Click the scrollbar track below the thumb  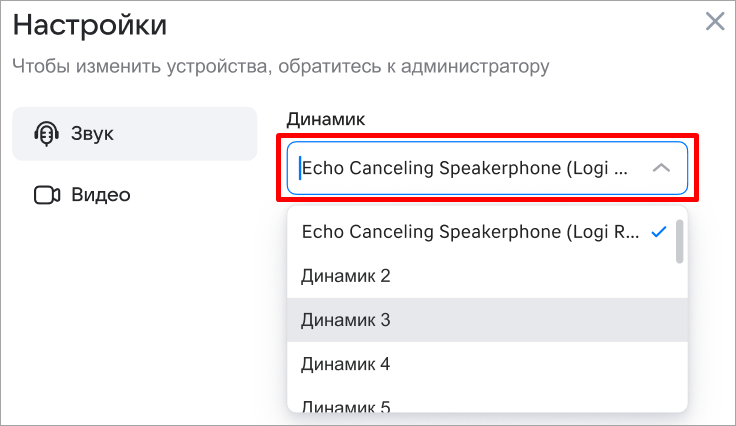click(680, 340)
